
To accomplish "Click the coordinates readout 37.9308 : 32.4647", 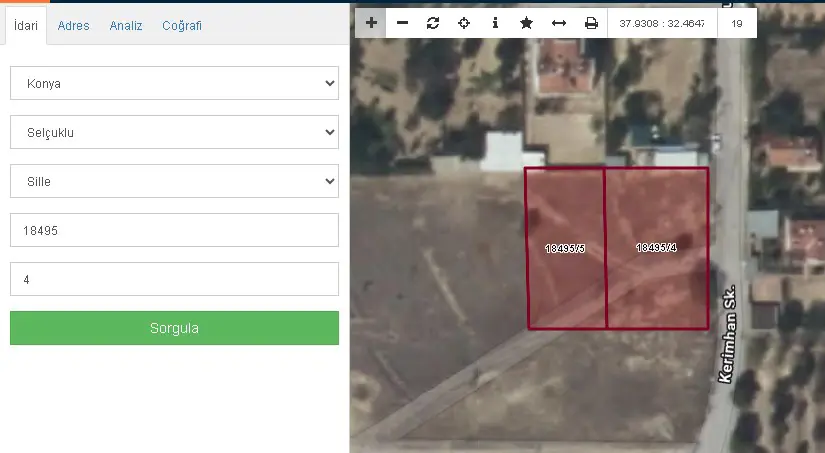I will [x=662, y=23].
